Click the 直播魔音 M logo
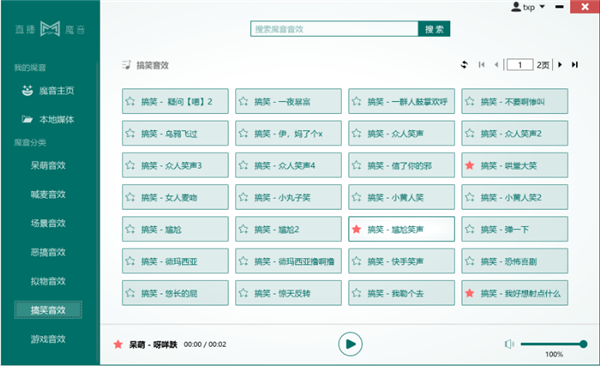This screenshot has height=366, width=600. pos(50,29)
